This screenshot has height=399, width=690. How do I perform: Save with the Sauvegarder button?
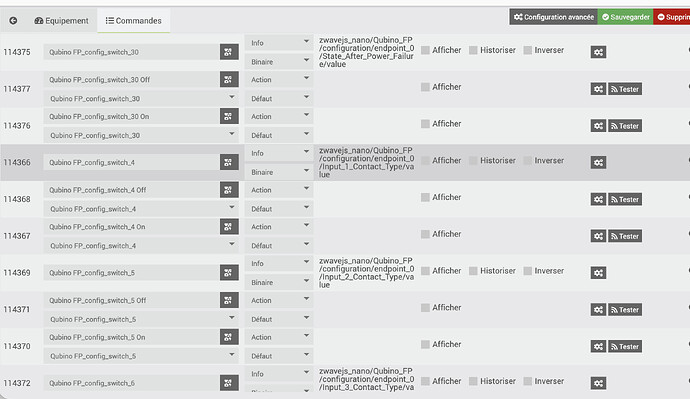pos(625,17)
